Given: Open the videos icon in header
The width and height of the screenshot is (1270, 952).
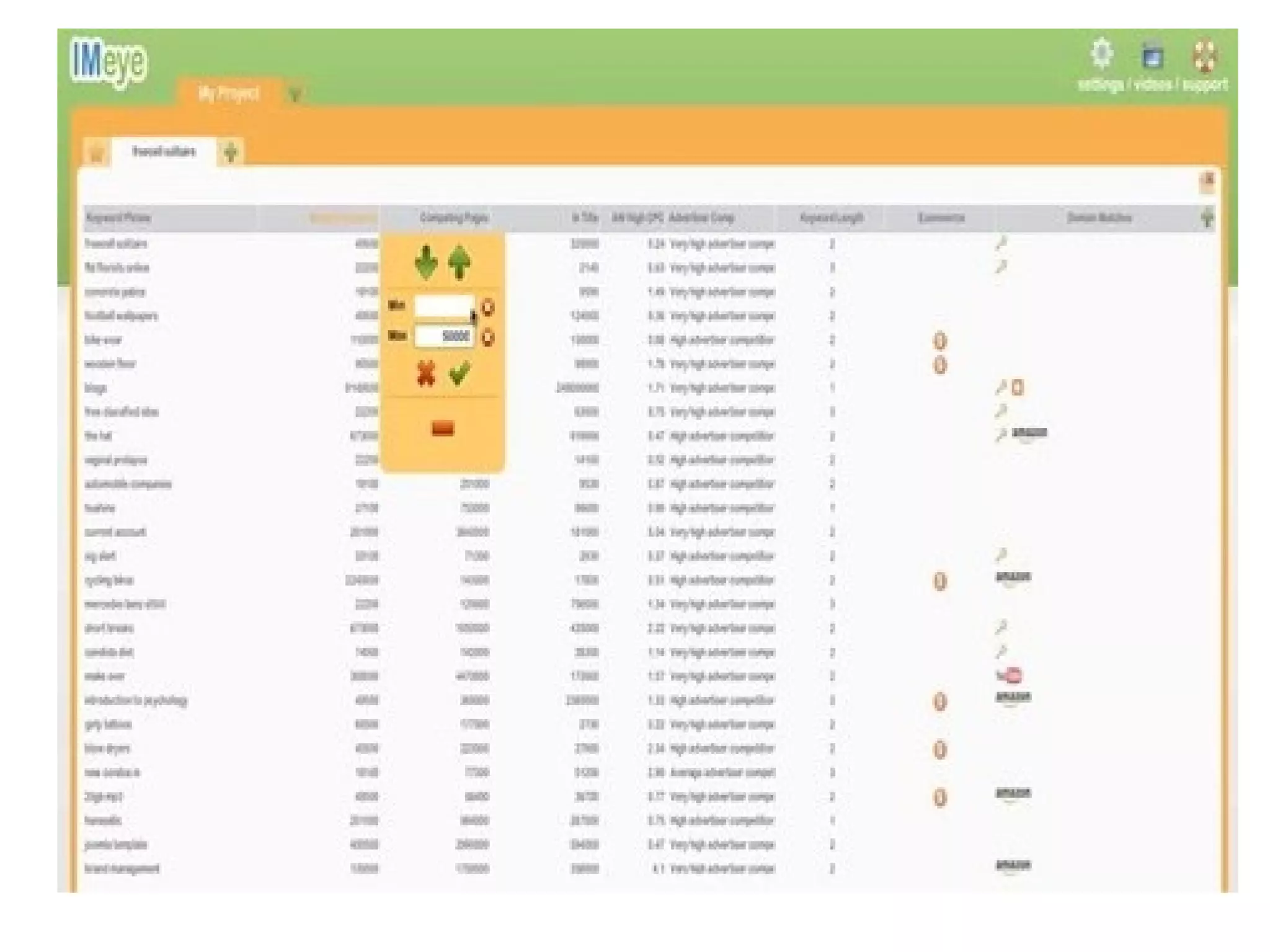Looking at the screenshot, I should tap(1152, 56).
